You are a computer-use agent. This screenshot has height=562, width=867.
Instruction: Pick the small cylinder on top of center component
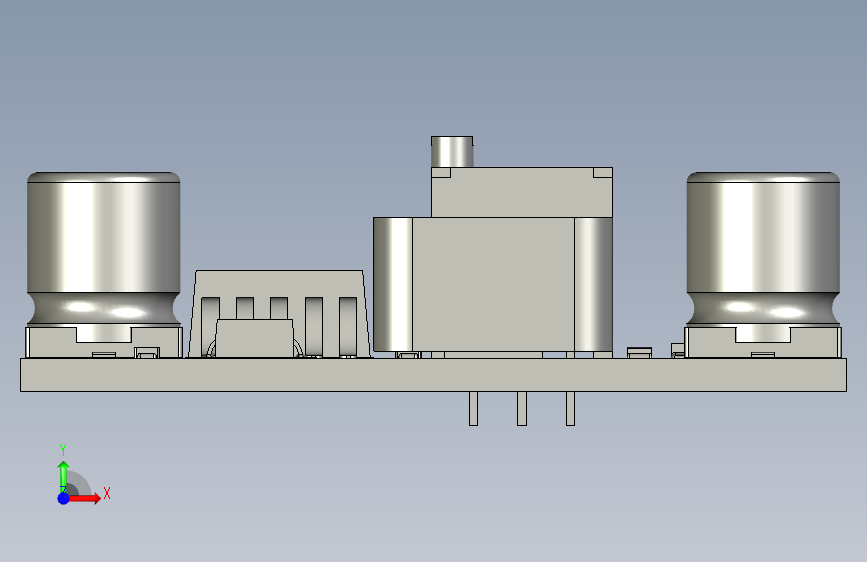coord(452,152)
